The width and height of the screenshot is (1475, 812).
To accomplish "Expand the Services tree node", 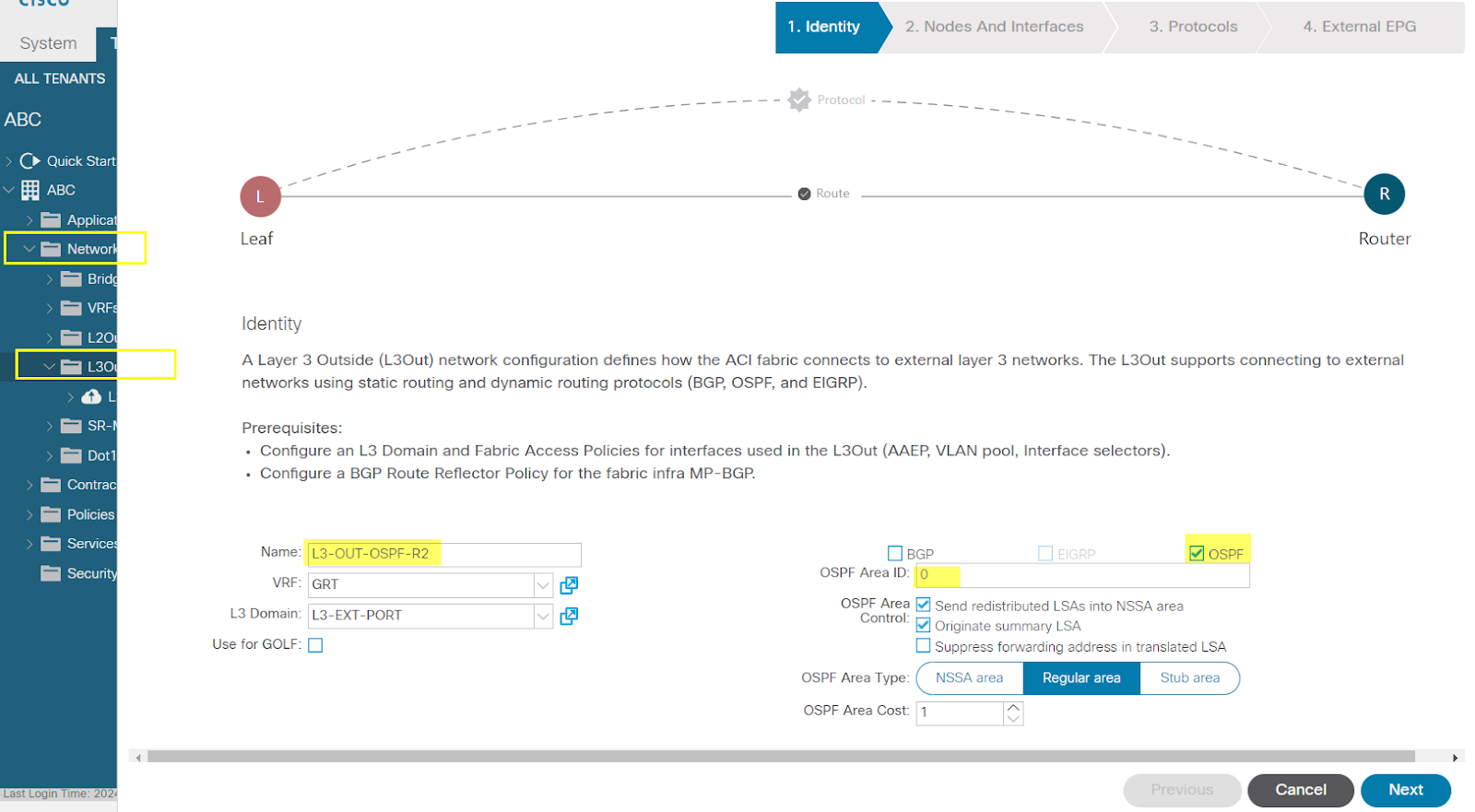I will [x=29, y=544].
